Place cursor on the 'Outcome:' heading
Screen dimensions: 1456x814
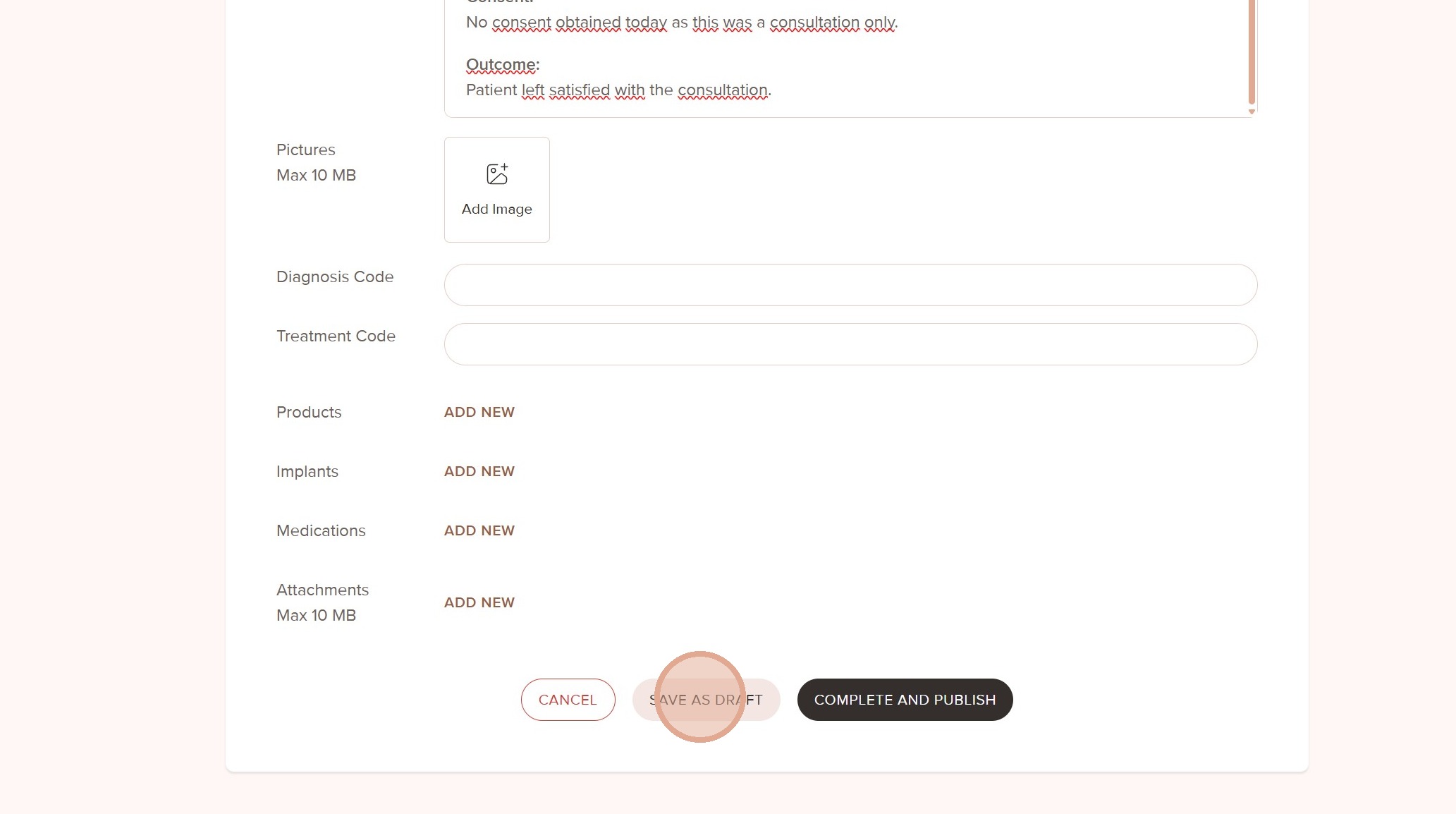[502, 65]
